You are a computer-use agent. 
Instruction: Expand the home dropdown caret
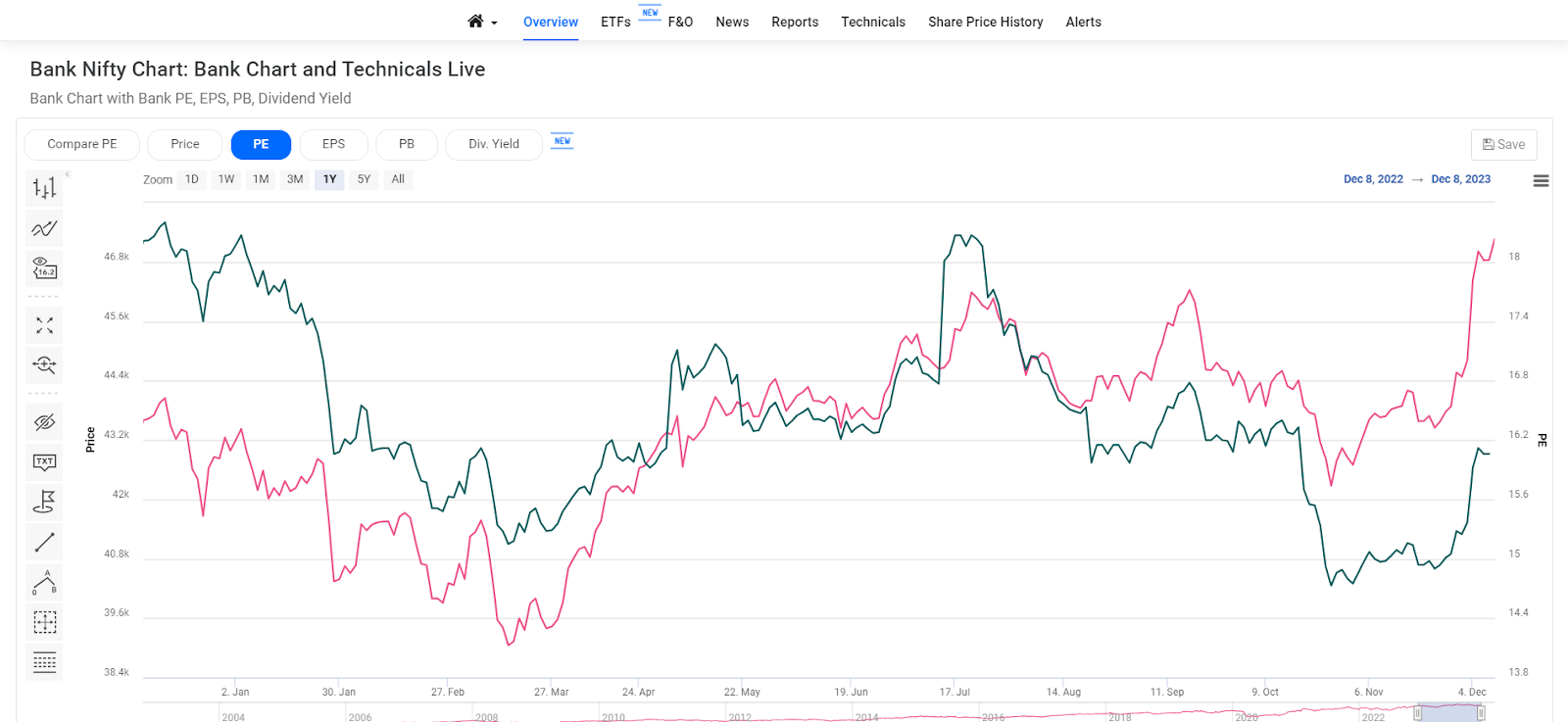tap(494, 24)
